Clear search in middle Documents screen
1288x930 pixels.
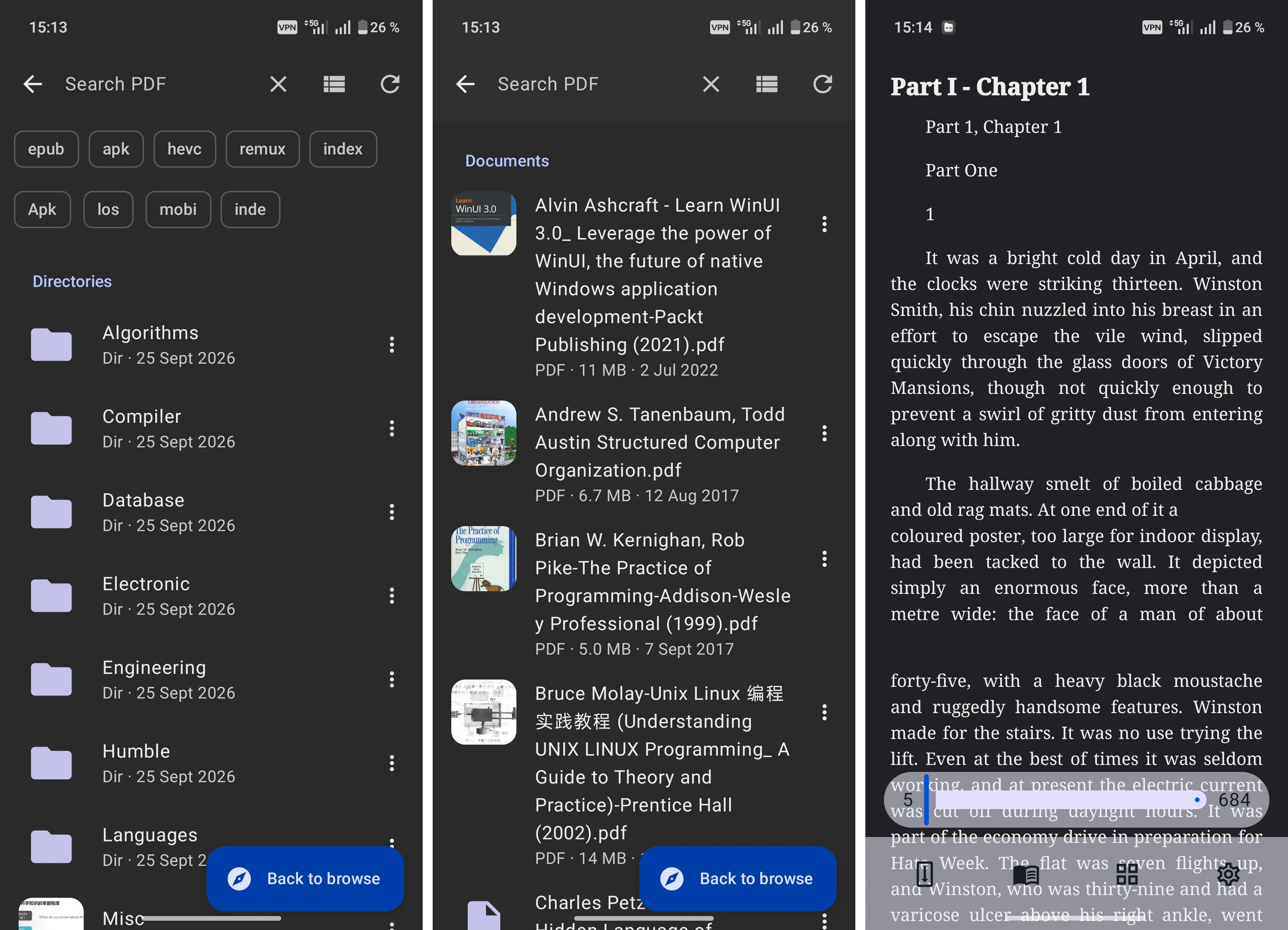(x=711, y=84)
